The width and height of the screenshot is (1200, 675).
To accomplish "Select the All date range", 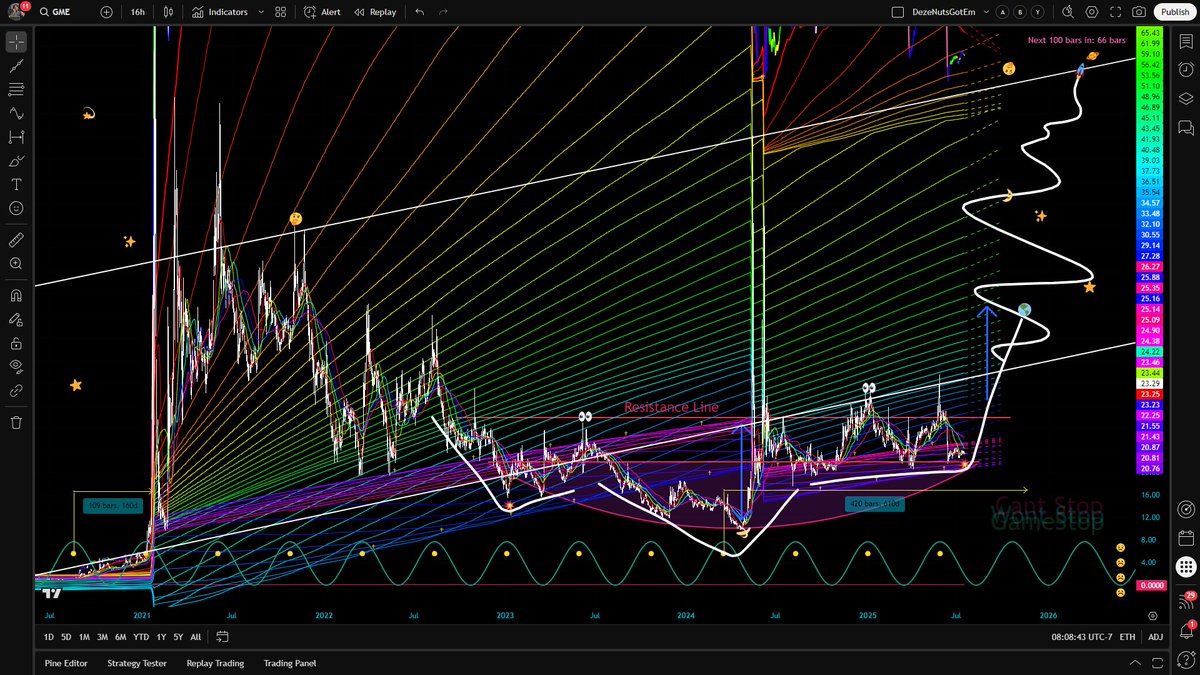I will 195,637.
